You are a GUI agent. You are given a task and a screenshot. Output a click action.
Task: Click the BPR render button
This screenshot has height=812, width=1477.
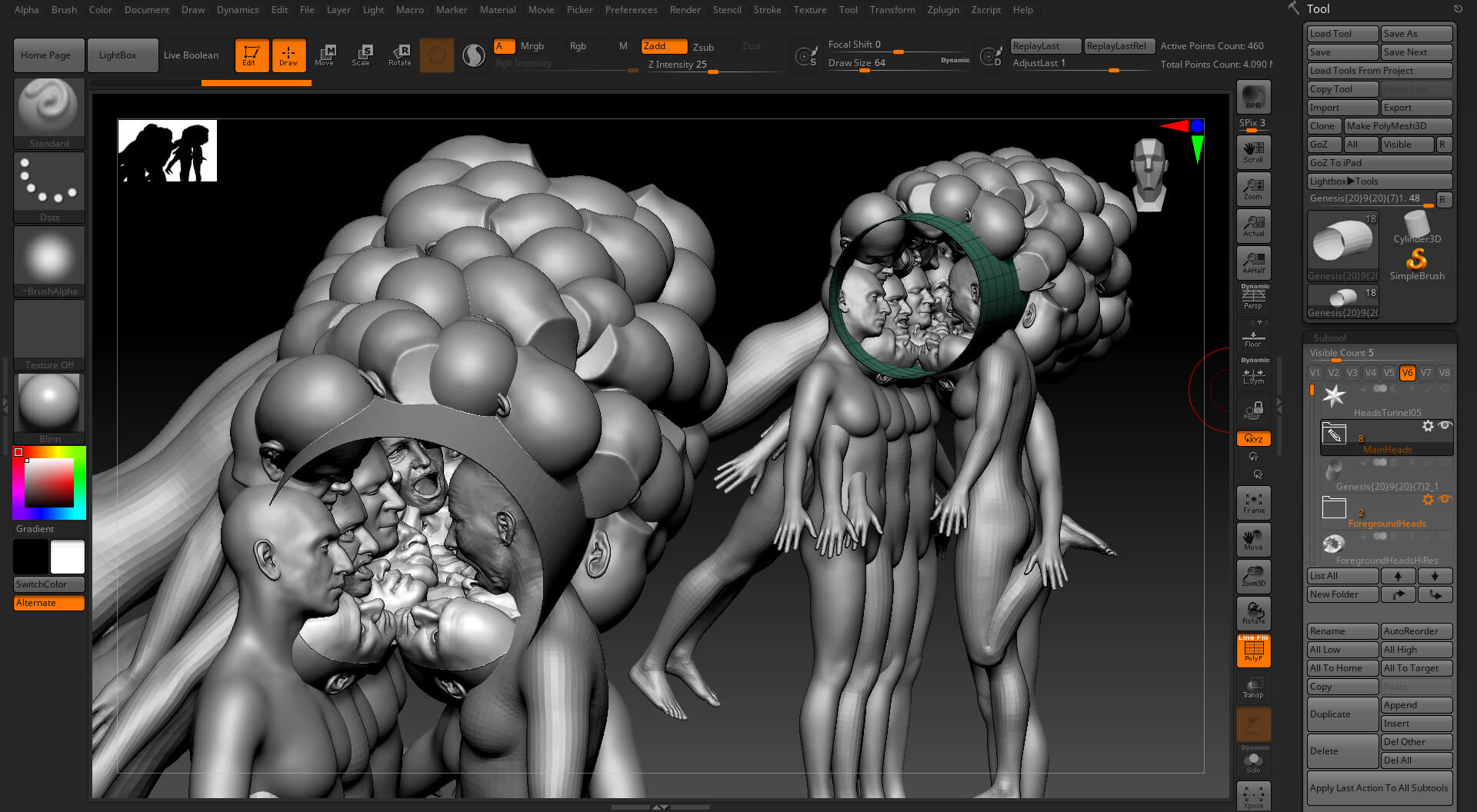pos(1253,97)
